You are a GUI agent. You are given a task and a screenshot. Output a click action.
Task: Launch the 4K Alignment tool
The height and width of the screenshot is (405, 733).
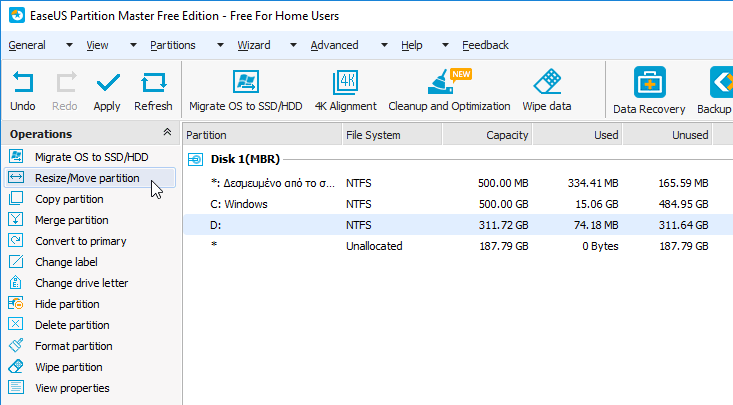click(345, 82)
